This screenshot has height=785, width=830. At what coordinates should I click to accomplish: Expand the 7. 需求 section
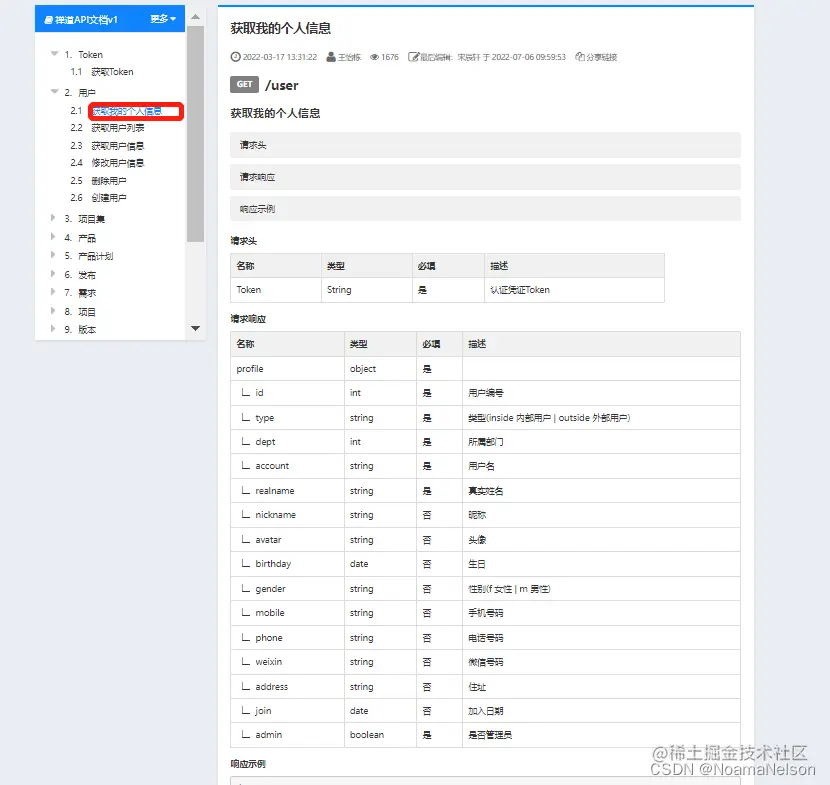52,292
